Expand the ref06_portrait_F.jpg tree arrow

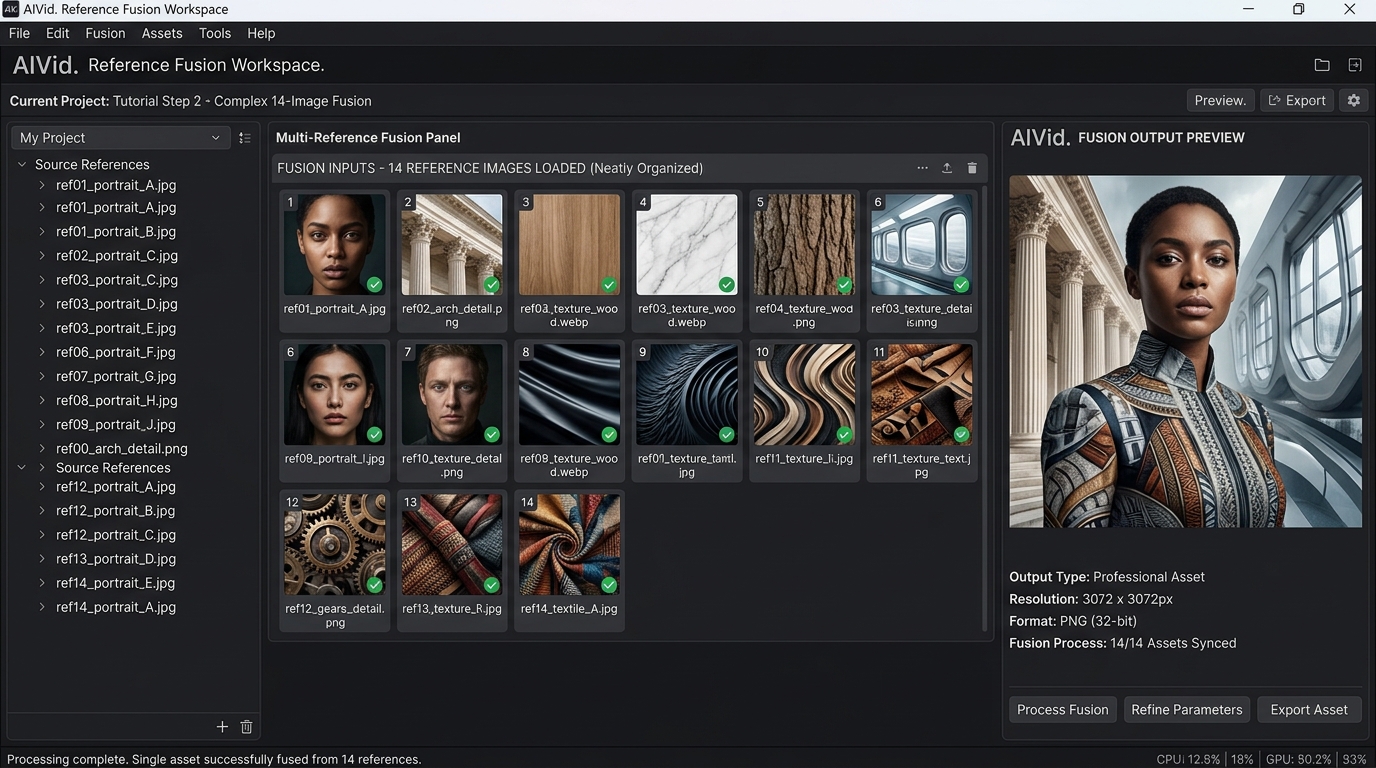click(x=42, y=352)
